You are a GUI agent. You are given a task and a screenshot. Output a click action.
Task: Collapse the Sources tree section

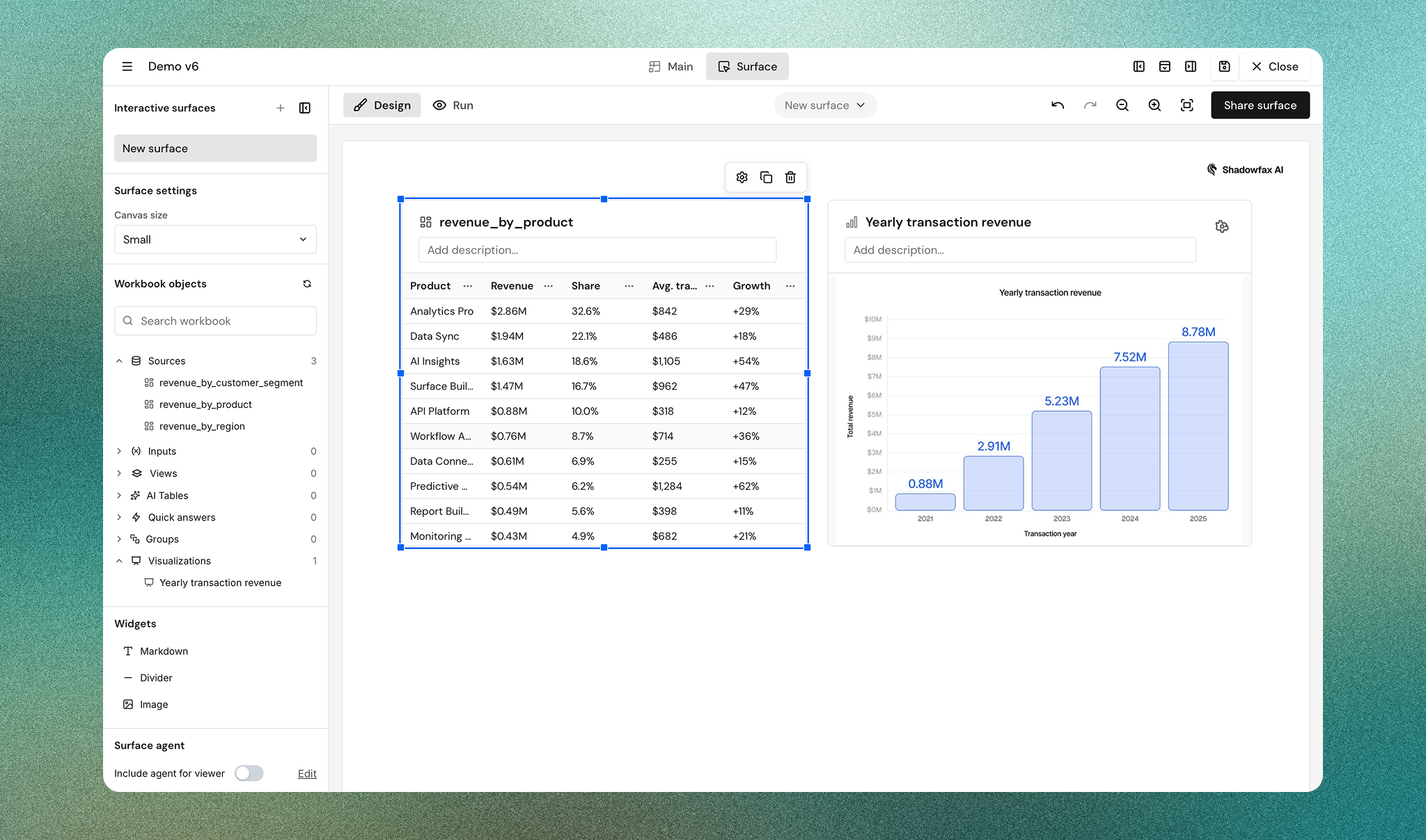click(x=119, y=361)
